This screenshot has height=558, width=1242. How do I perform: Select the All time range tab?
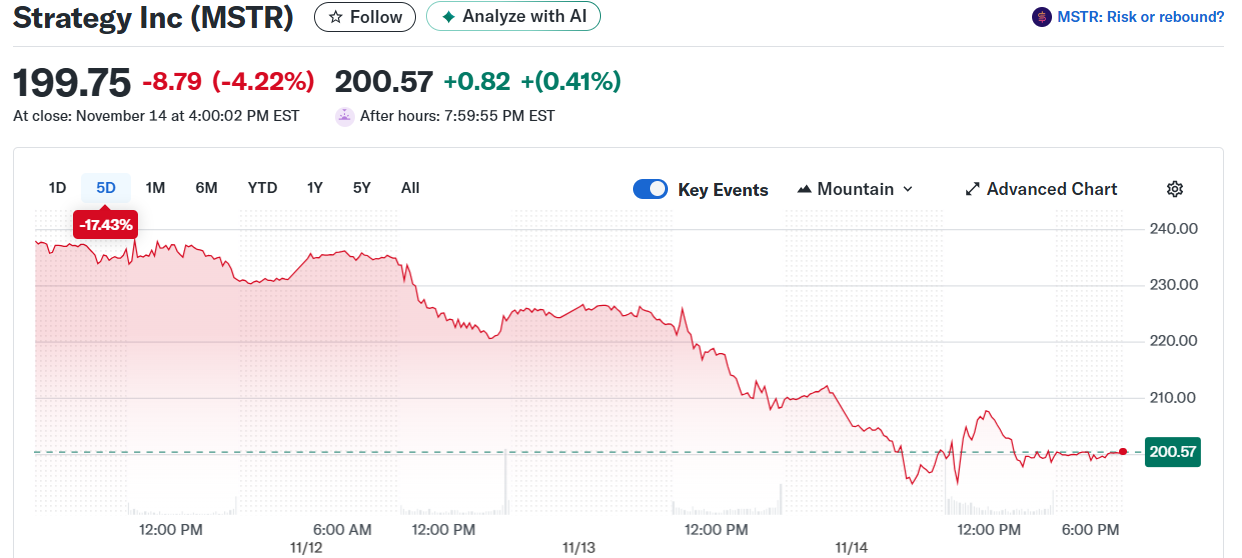click(x=410, y=188)
